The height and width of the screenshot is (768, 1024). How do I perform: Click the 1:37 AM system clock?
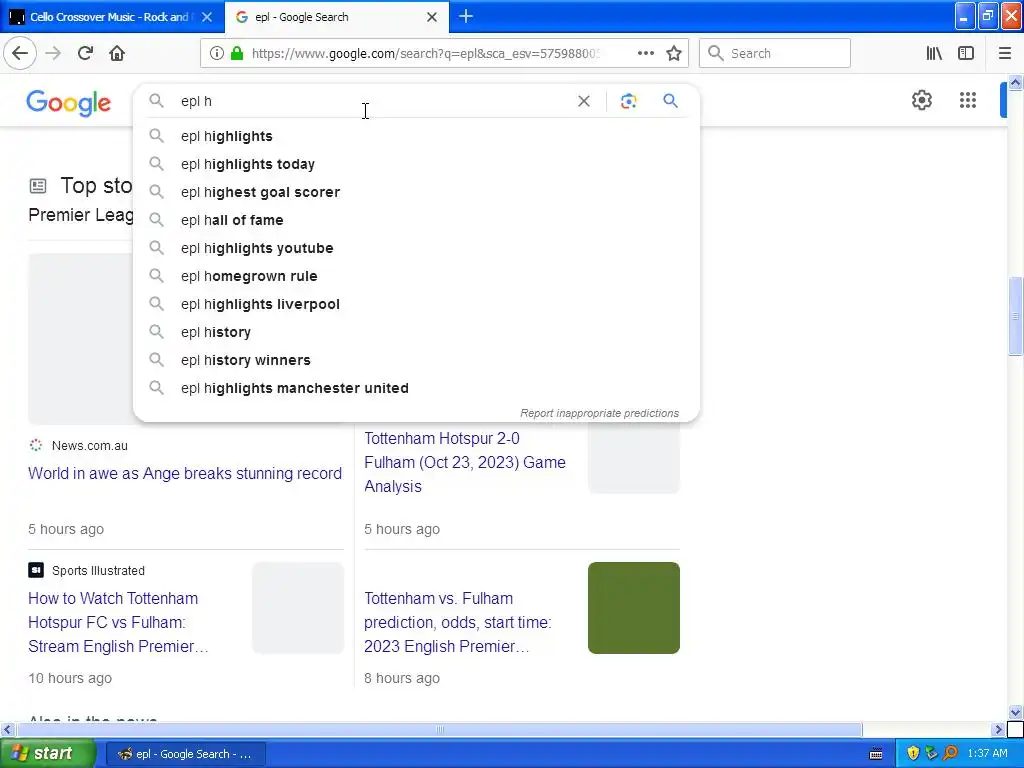click(x=987, y=754)
